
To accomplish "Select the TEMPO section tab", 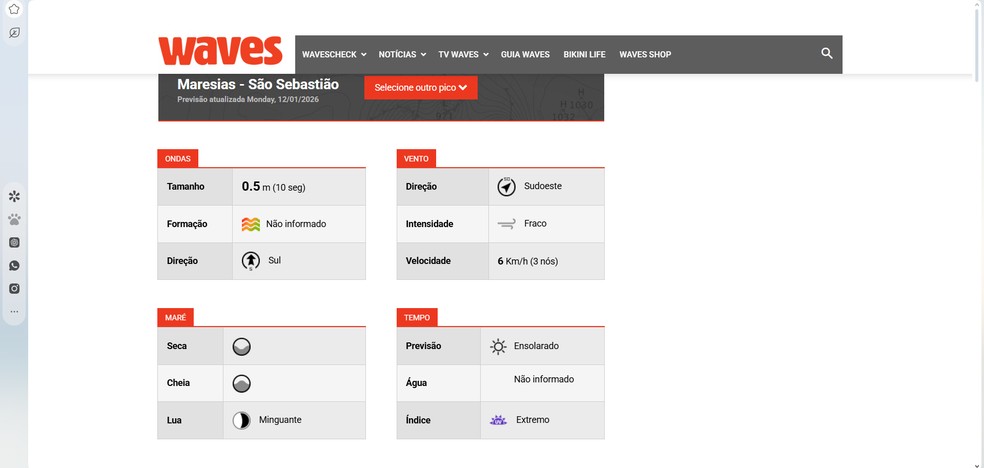I will coord(417,317).
